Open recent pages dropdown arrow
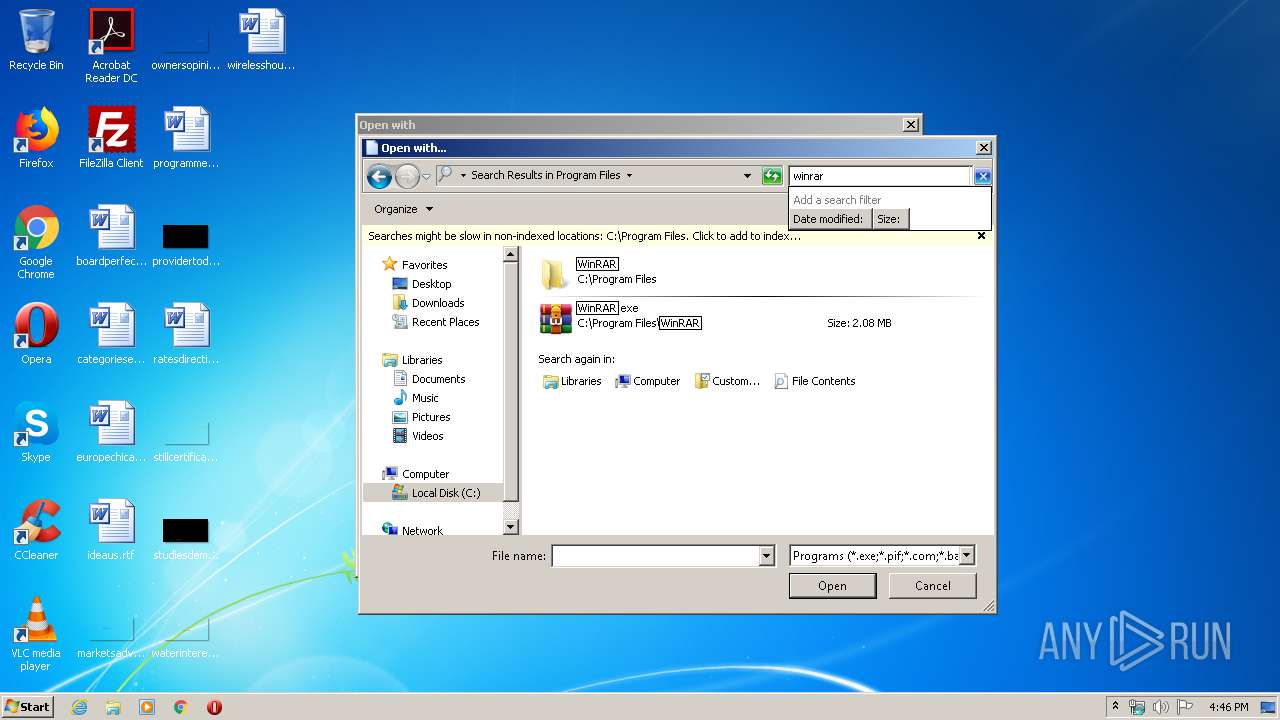 pyautogui.click(x=427, y=177)
